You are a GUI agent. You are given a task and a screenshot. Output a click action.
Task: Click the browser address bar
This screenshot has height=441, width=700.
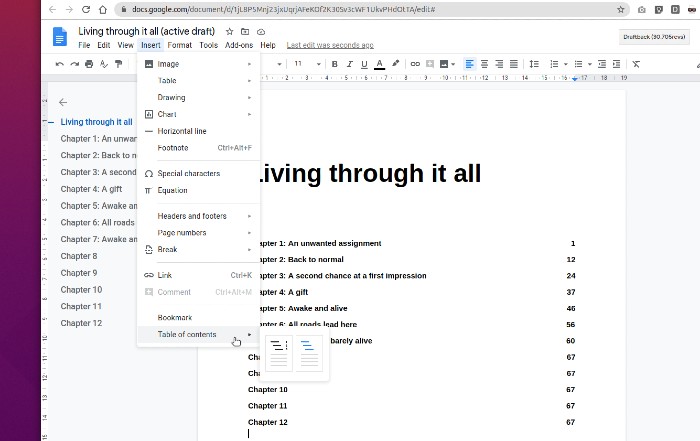point(371,9)
